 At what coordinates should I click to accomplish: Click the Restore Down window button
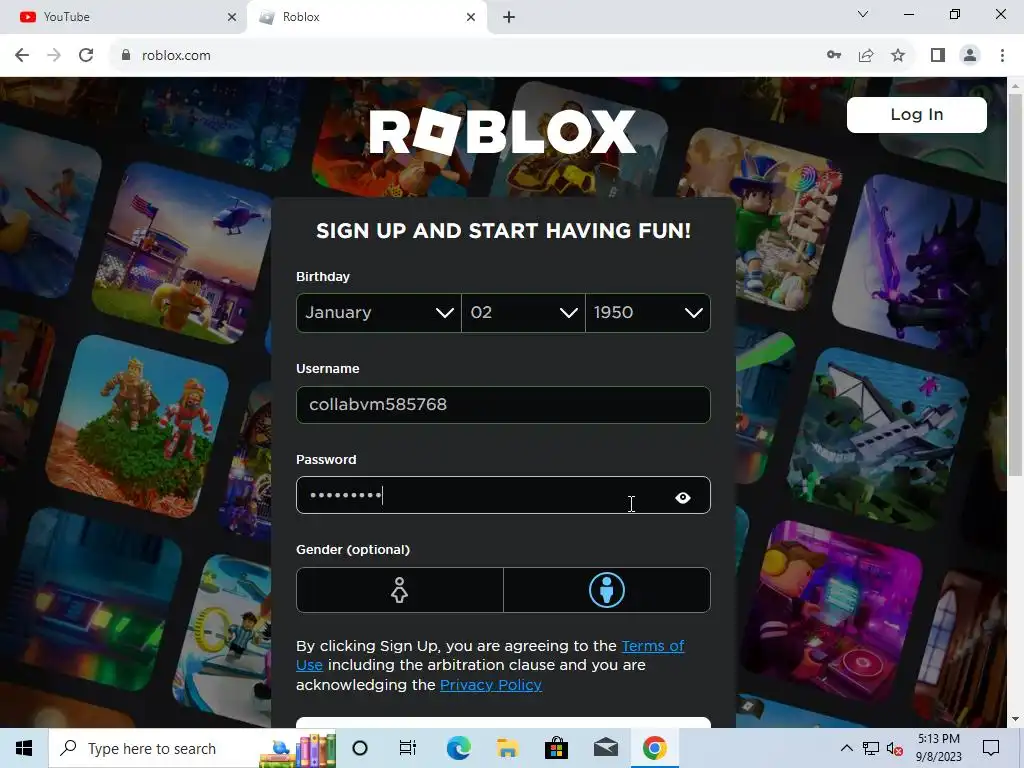click(x=955, y=14)
